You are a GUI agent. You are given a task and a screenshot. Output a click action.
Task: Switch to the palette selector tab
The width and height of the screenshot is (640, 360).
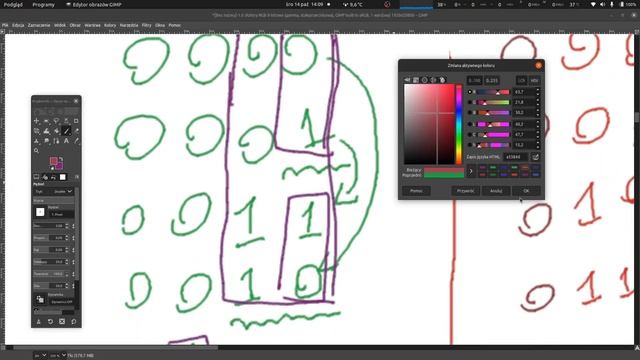point(442,80)
